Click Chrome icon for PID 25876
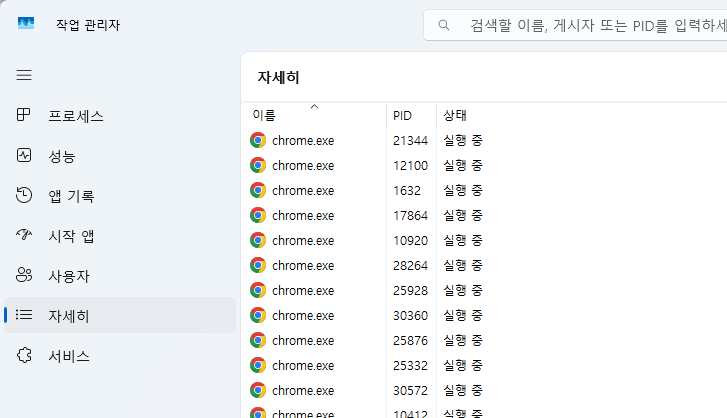Image resolution: width=727 pixels, height=418 pixels. point(258,340)
